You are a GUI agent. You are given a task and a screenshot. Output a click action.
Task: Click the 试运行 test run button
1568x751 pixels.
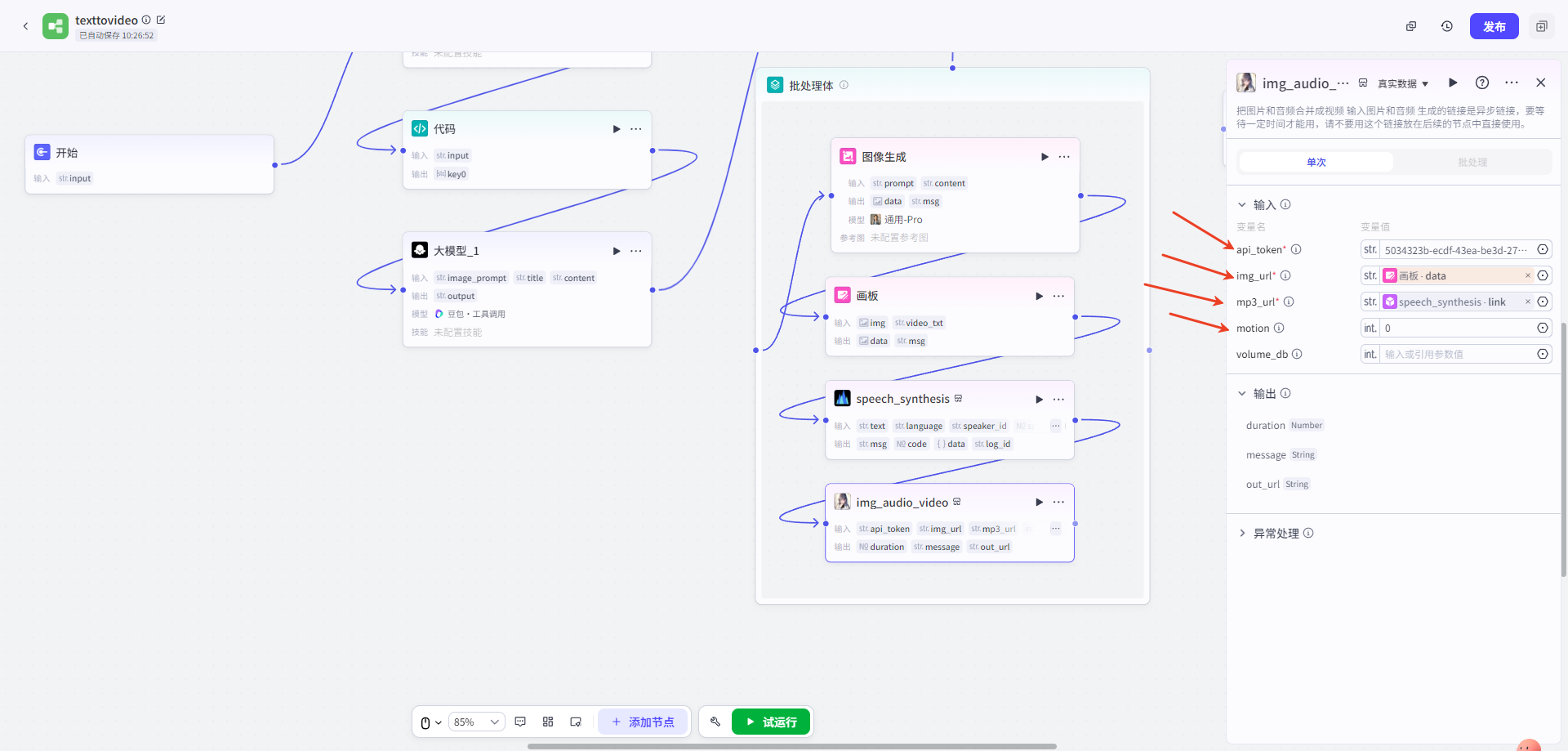(771, 722)
